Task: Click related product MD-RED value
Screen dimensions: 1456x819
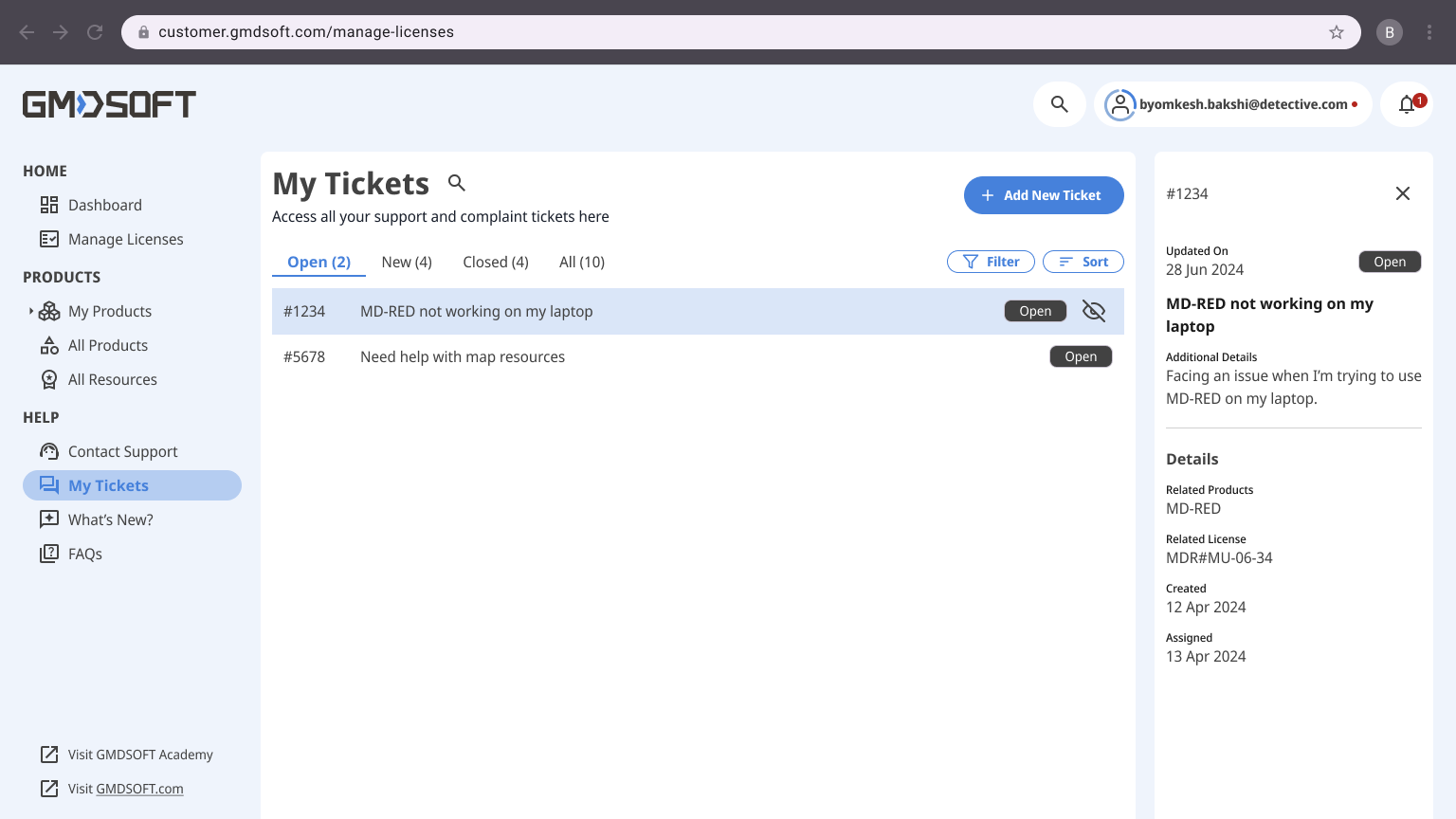Action: pos(1193,508)
